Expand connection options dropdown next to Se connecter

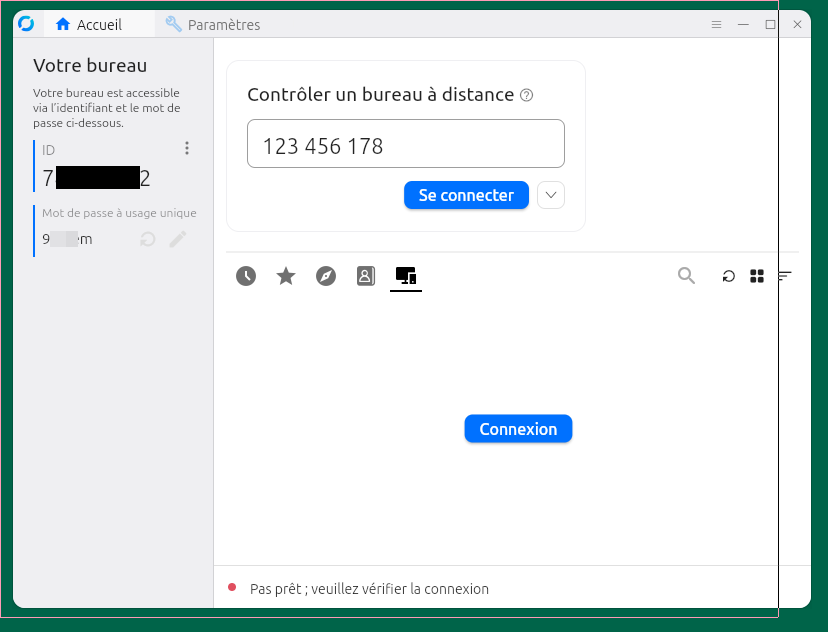tap(551, 195)
